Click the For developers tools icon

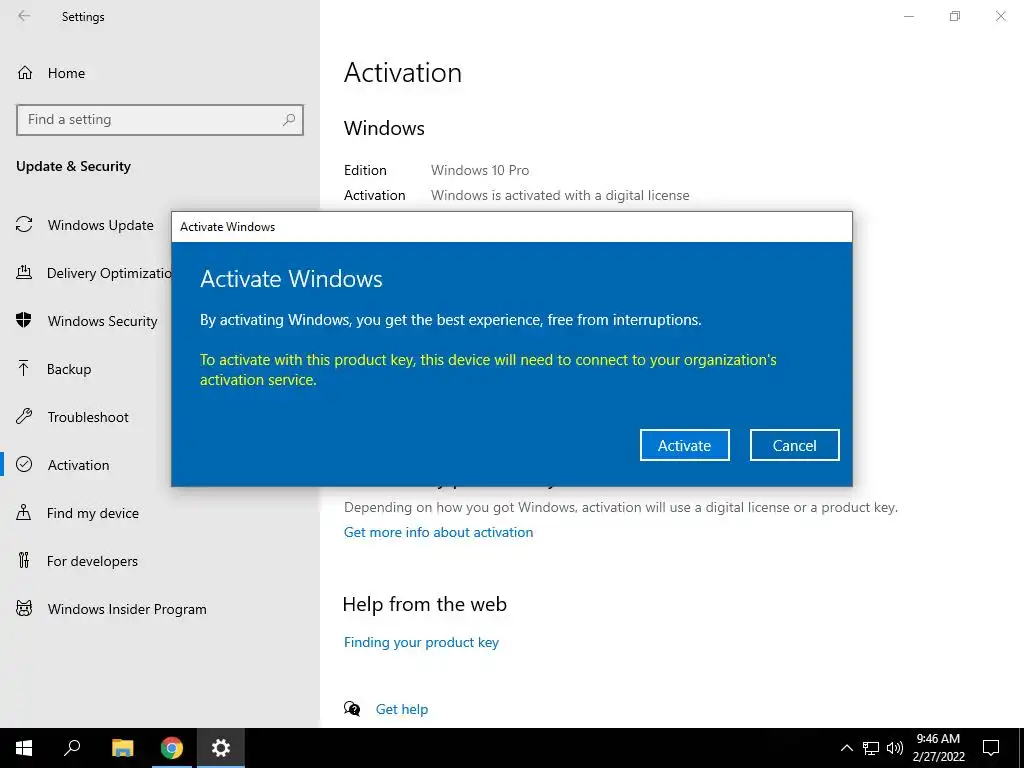[24, 560]
